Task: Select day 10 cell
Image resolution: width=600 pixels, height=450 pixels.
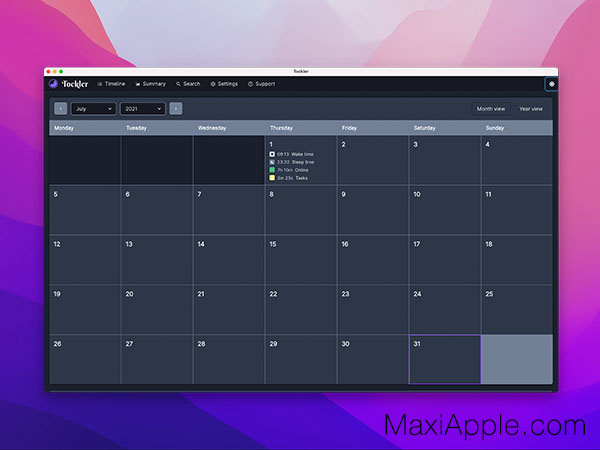Action: 445,210
